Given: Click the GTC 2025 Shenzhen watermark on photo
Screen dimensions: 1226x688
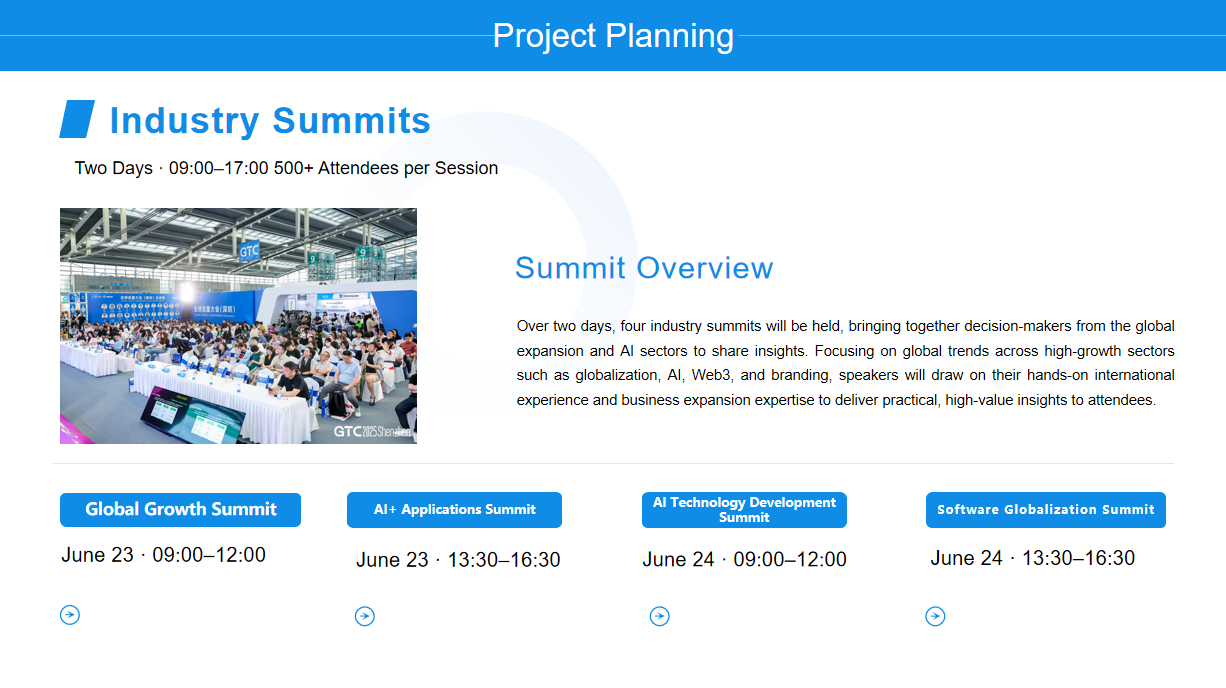Looking at the screenshot, I should tap(372, 431).
